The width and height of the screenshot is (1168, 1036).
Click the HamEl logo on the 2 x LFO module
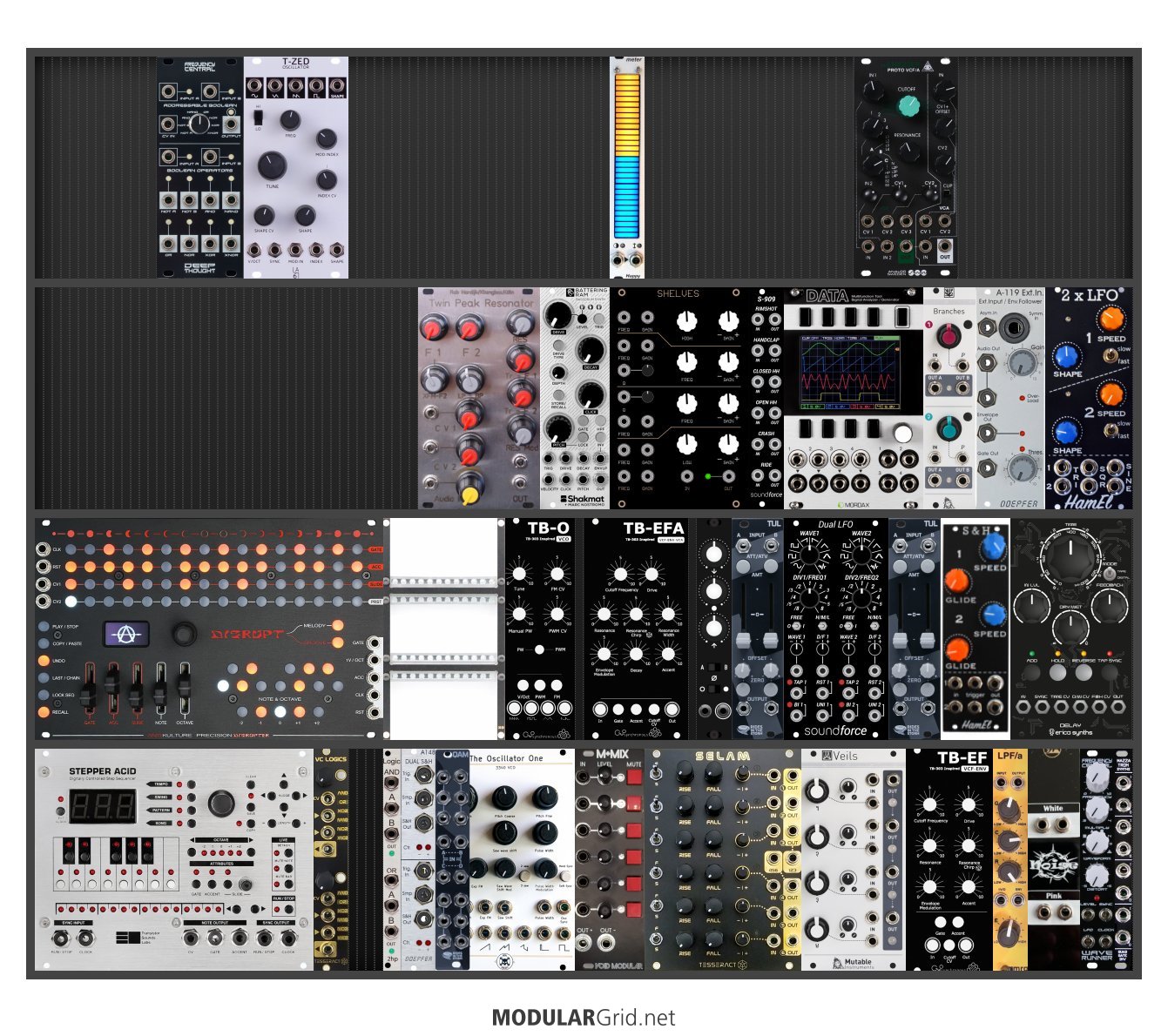tap(1089, 501)
